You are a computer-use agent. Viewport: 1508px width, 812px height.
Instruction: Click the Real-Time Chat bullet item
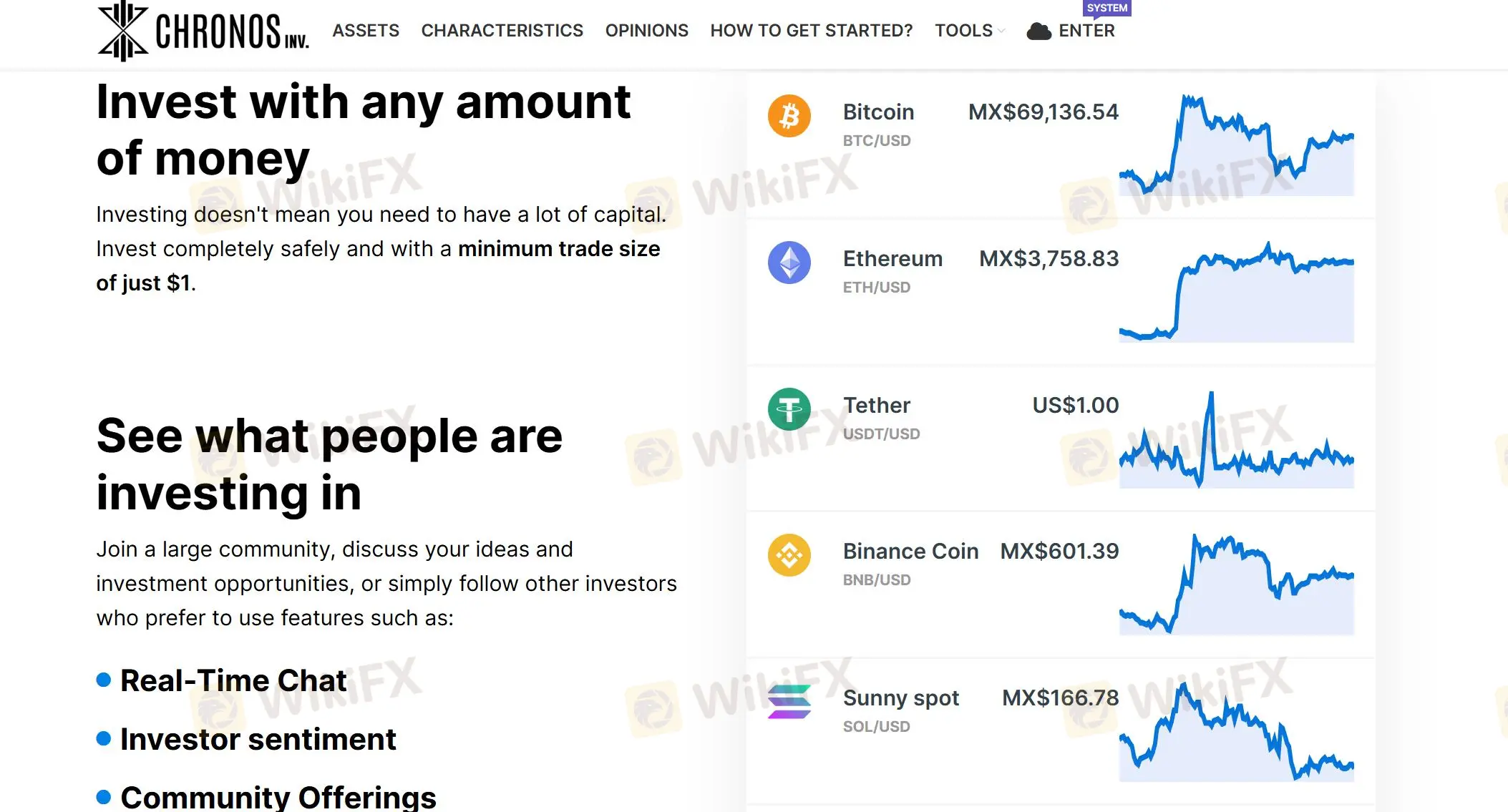pyautogui.click(x=233, y=680)
